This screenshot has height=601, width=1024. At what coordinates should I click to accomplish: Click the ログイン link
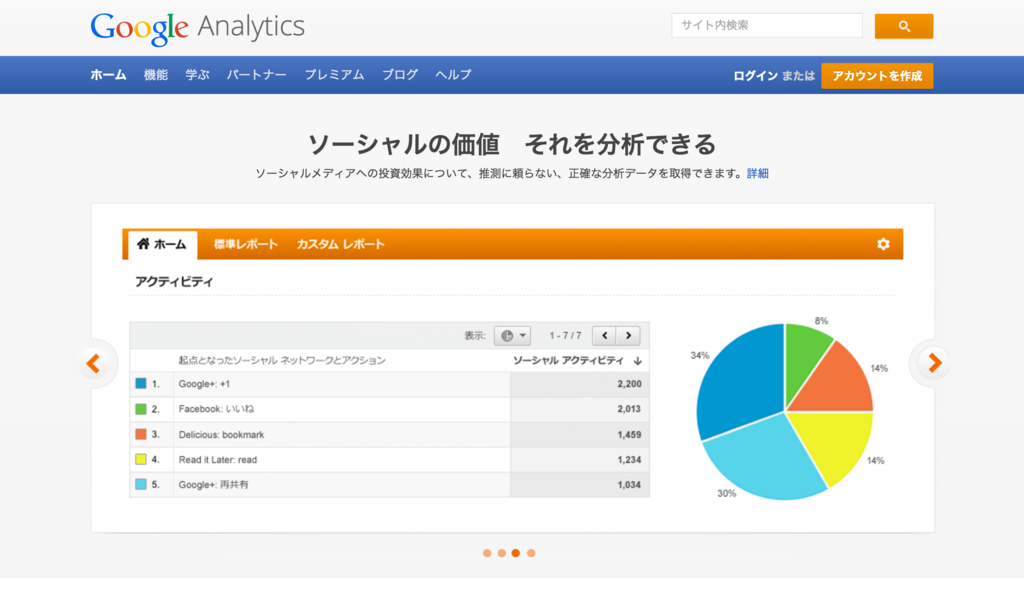pos(755,76)
